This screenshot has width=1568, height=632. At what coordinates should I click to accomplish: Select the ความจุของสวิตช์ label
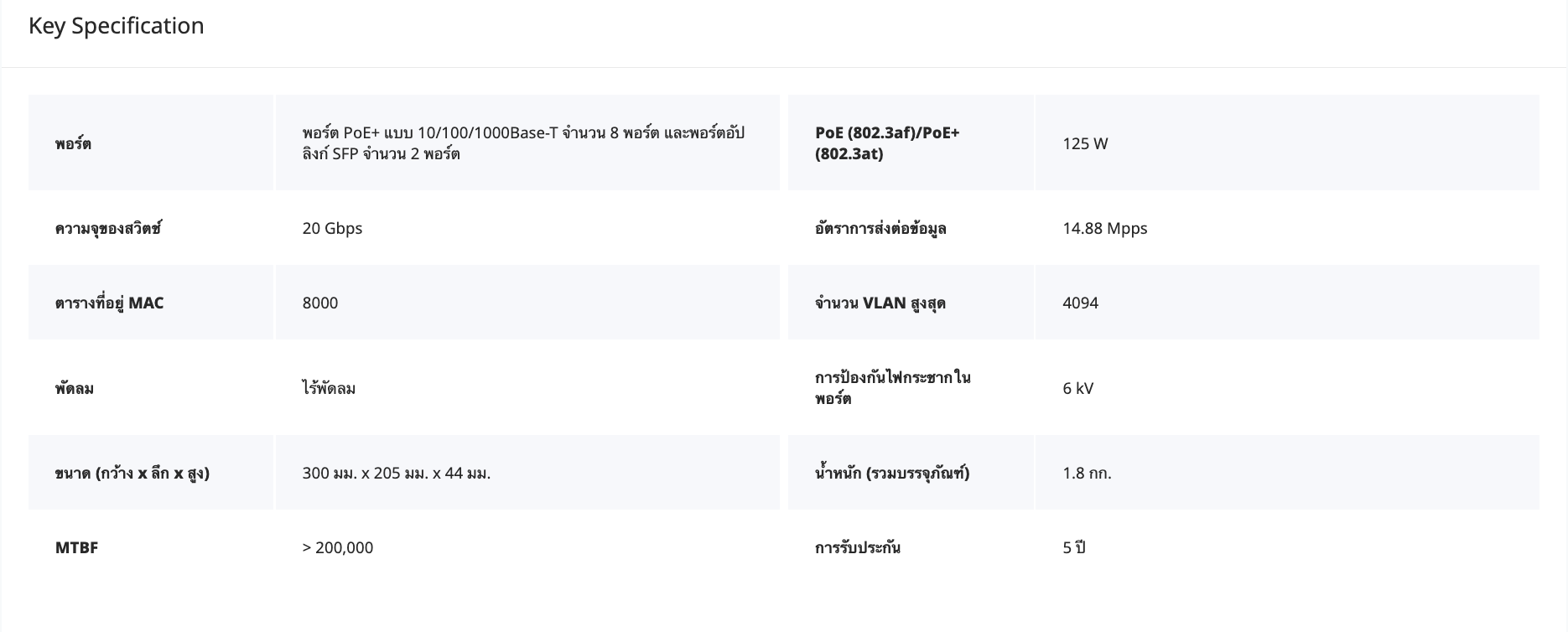tap(107, 228)
